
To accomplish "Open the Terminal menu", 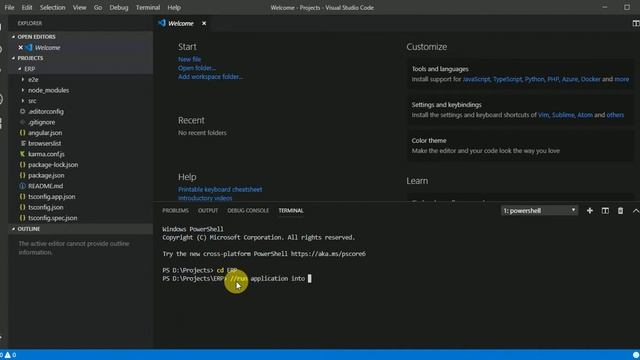I will (x=148, y=7).
